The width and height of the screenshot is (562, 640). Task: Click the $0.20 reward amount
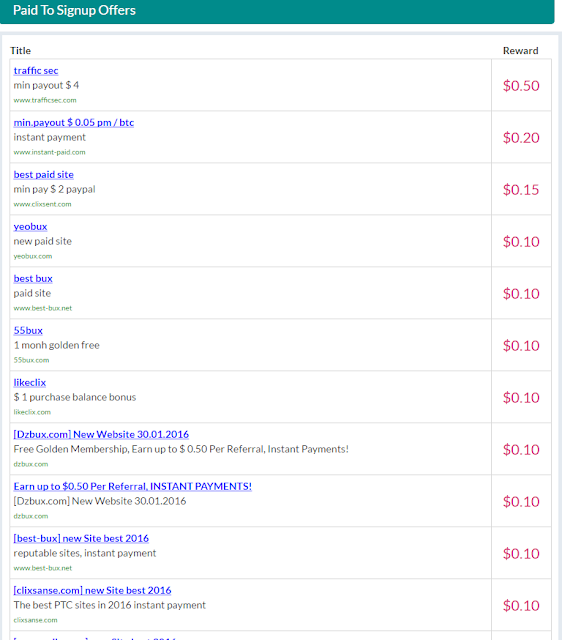click(x=521, y=138)
